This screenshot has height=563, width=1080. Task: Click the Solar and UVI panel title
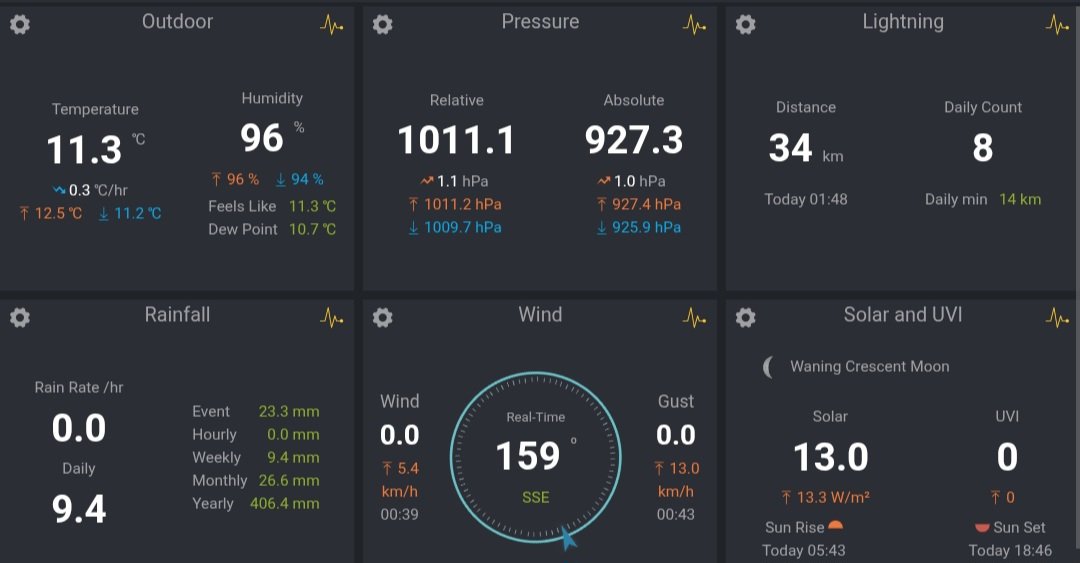pyautogui.click(x=903, y=314)
